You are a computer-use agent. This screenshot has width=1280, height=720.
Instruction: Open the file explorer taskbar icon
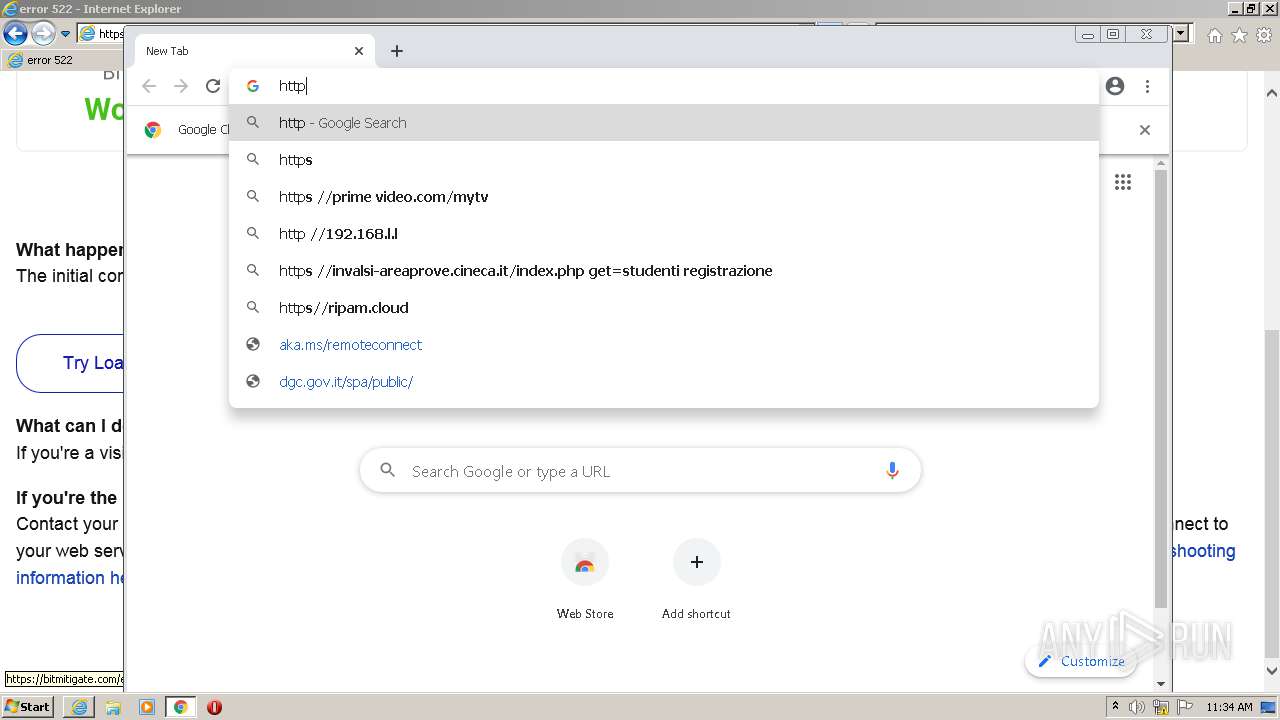point(113,707)
